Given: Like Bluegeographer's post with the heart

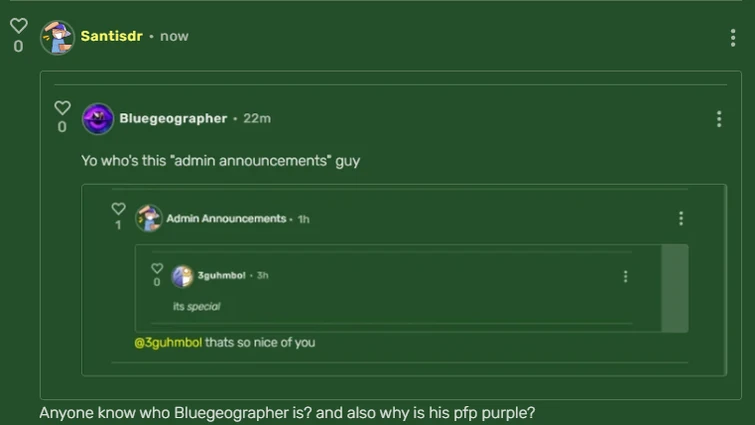Looking at the screenshot, I should pyautogui.click(x=62, y=107).
